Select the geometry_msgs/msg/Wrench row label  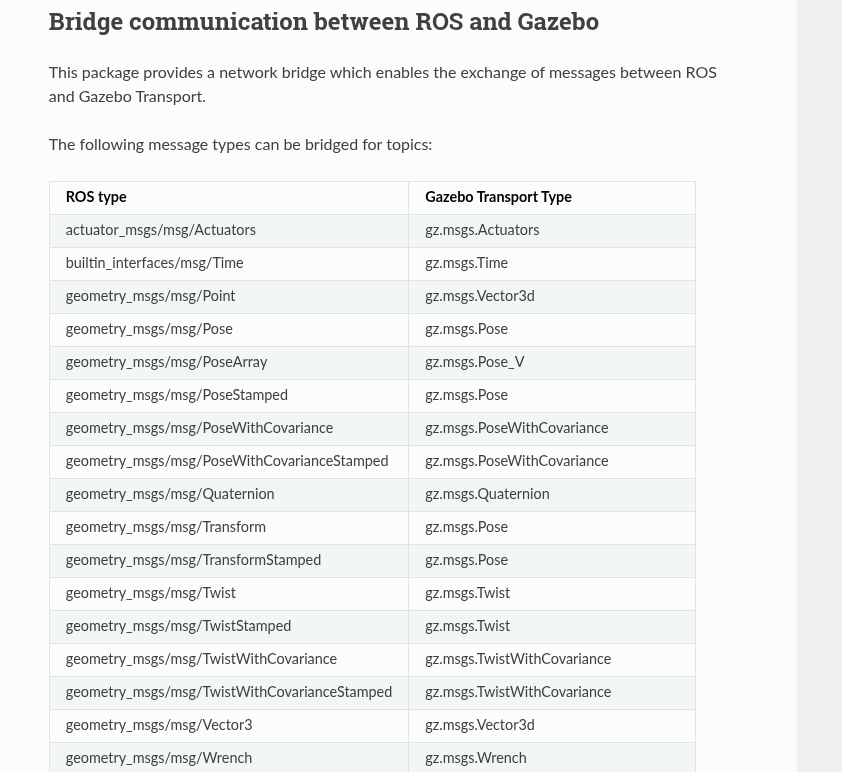point(158,758)
